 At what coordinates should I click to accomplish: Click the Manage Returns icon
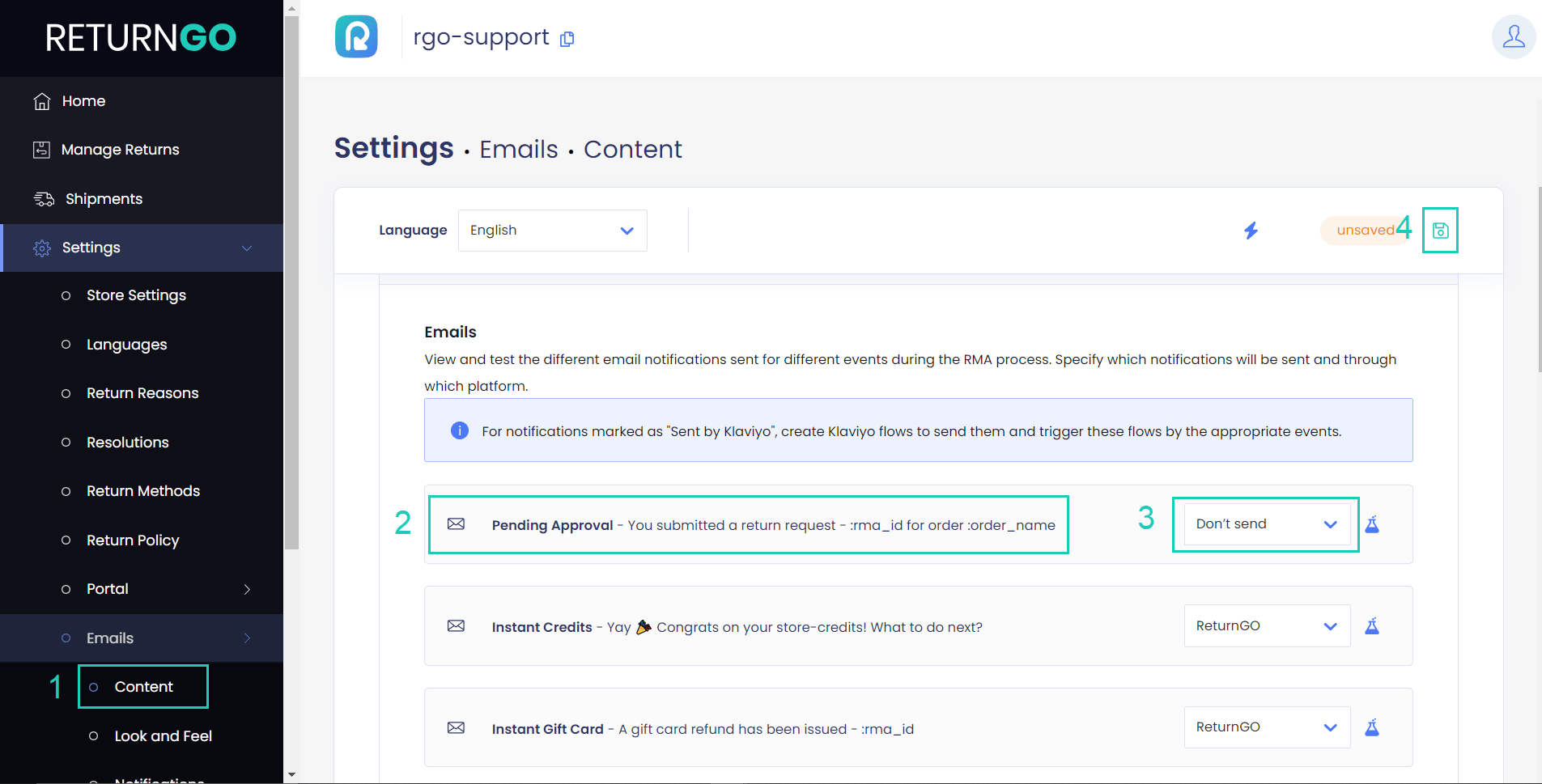(40, 149)
